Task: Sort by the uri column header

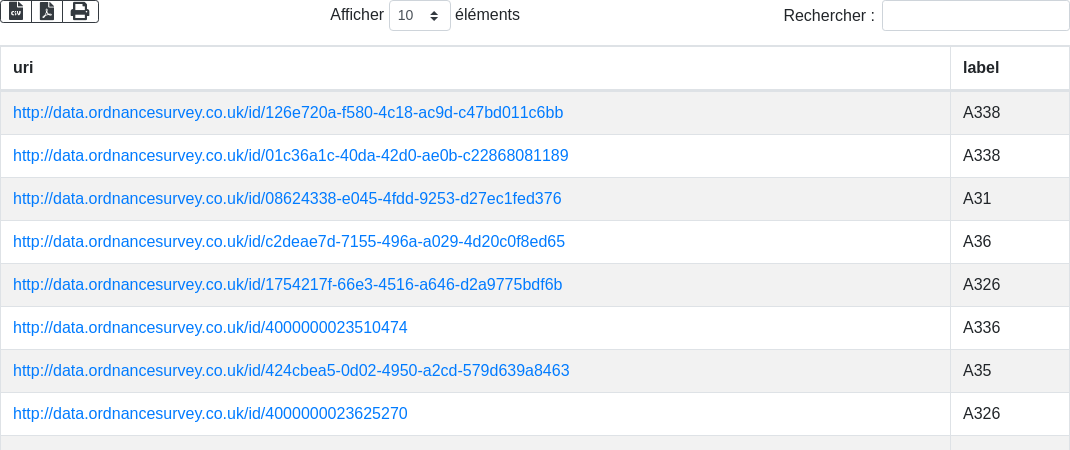Action: 475,68
